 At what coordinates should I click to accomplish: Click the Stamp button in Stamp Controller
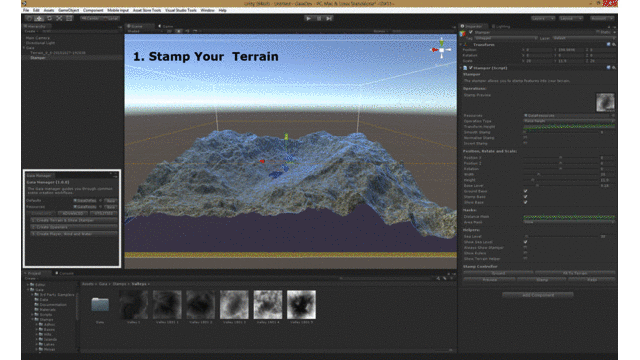coord(542,280)
